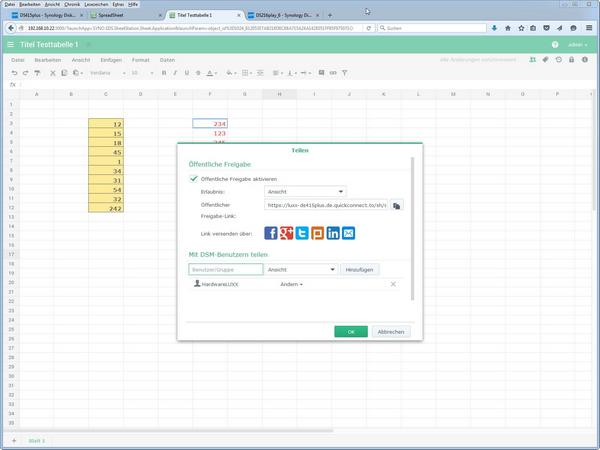Open the Daten menu
This screenshot has width=600, height=450.
(x=167, y=60)
